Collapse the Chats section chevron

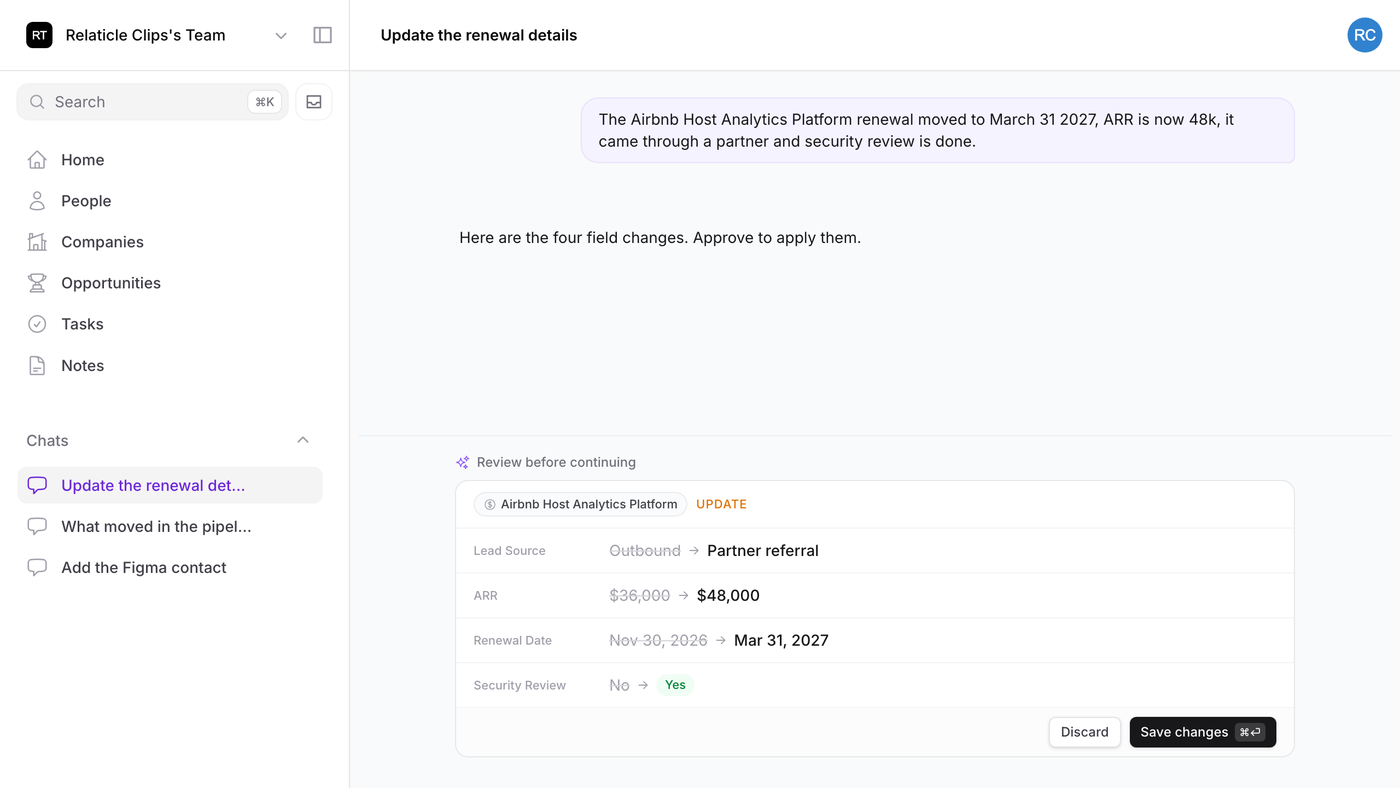(303, 440)
